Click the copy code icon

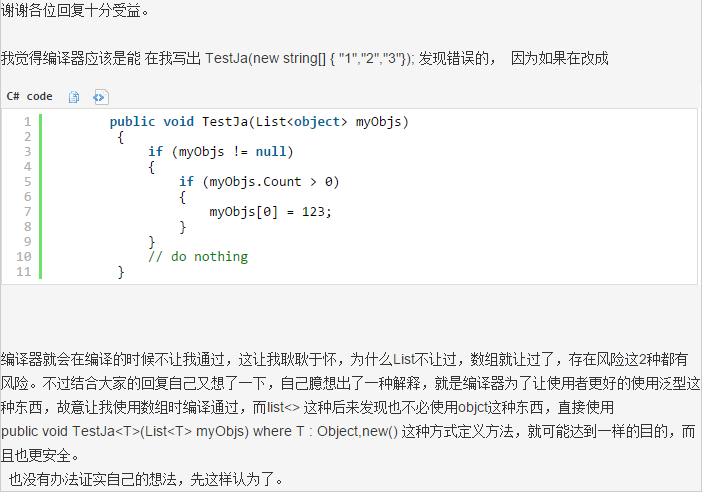[x=74, y=97]
